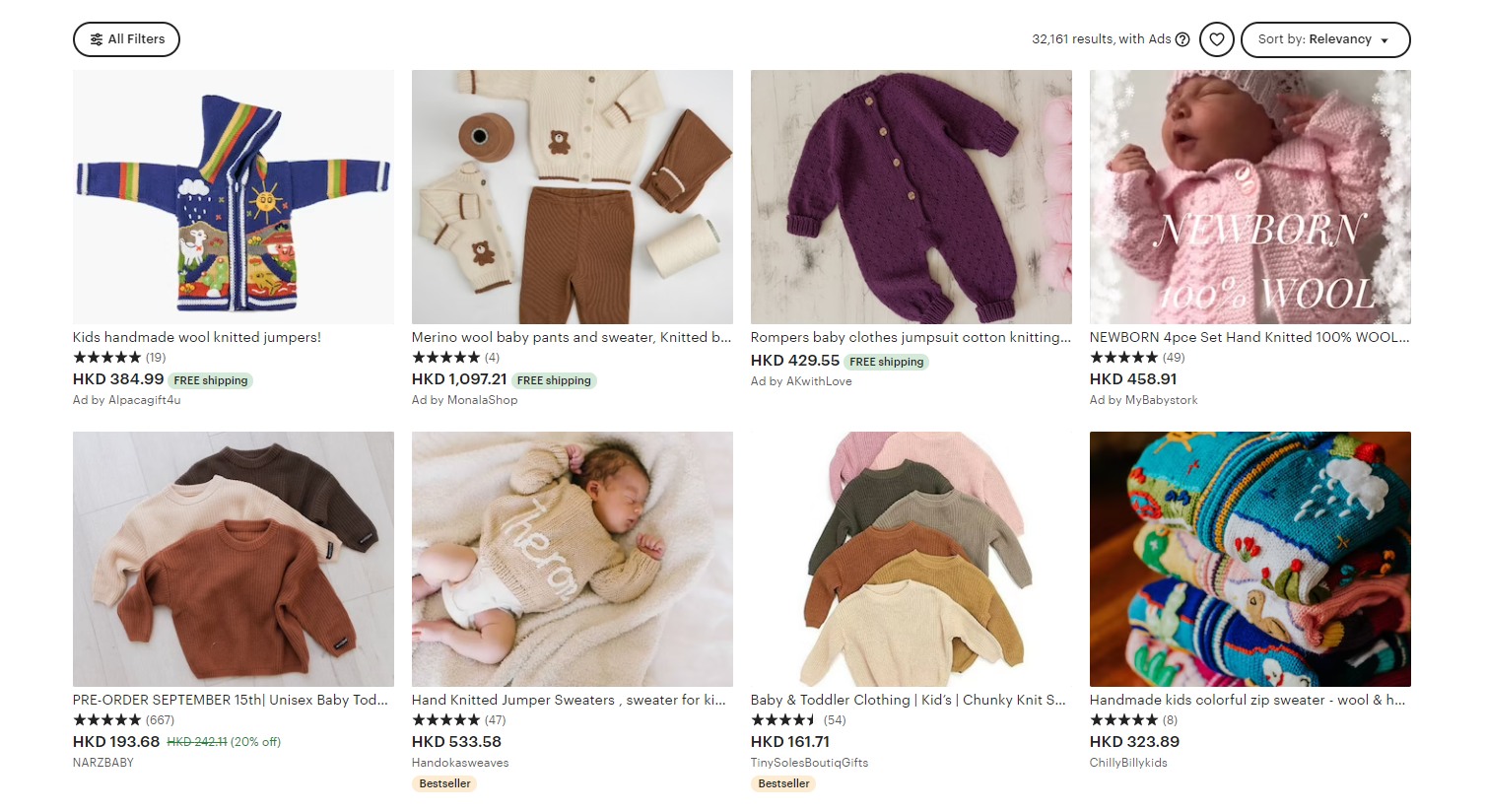Screen dimensions: 1486x812
Task: Click the sleeping baby knitted jumper photo
Action: pyautogui.click(x=573, y=559)
